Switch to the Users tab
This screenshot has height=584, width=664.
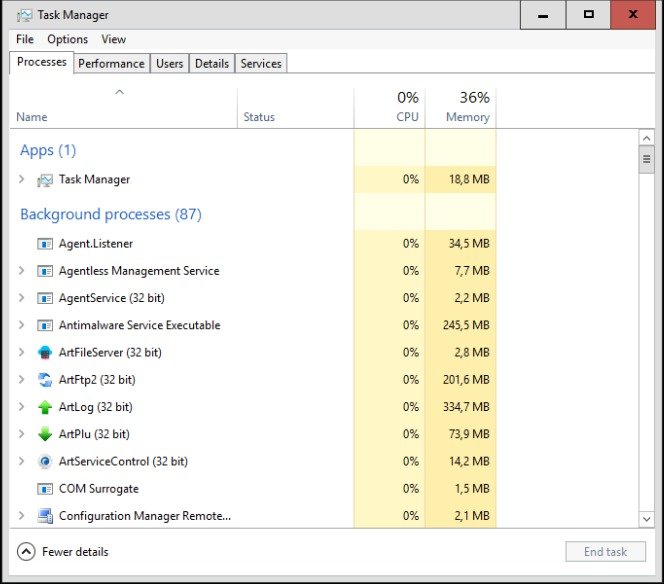[x=169, y=64]
